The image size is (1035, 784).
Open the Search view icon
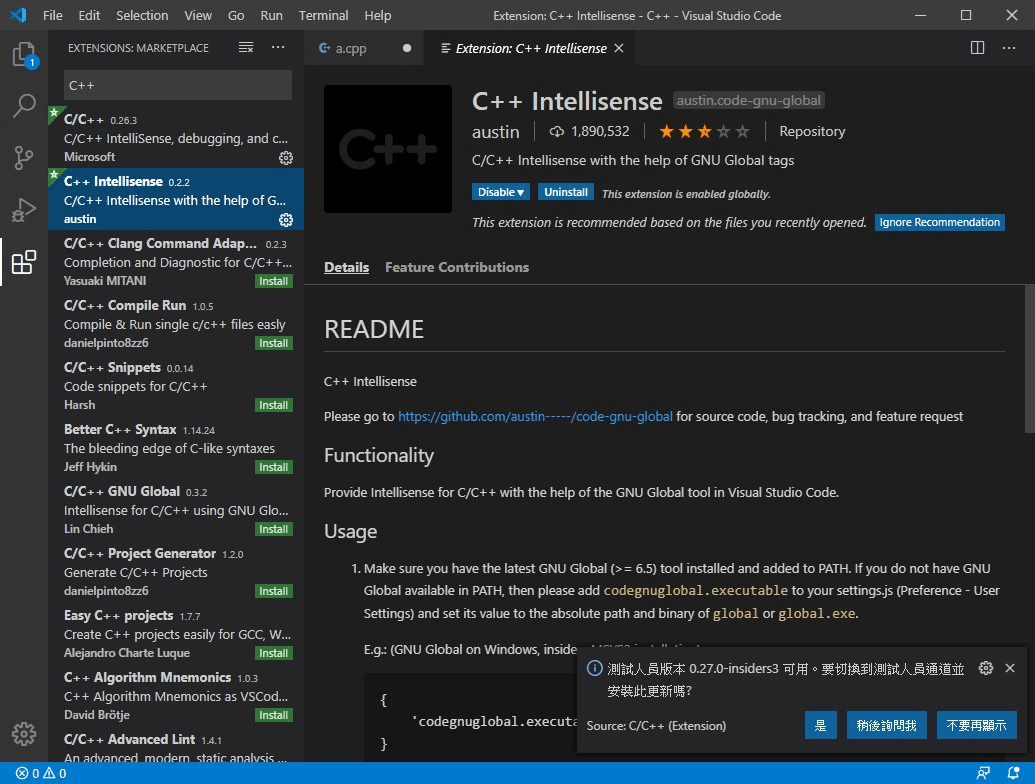coord(24,105)
